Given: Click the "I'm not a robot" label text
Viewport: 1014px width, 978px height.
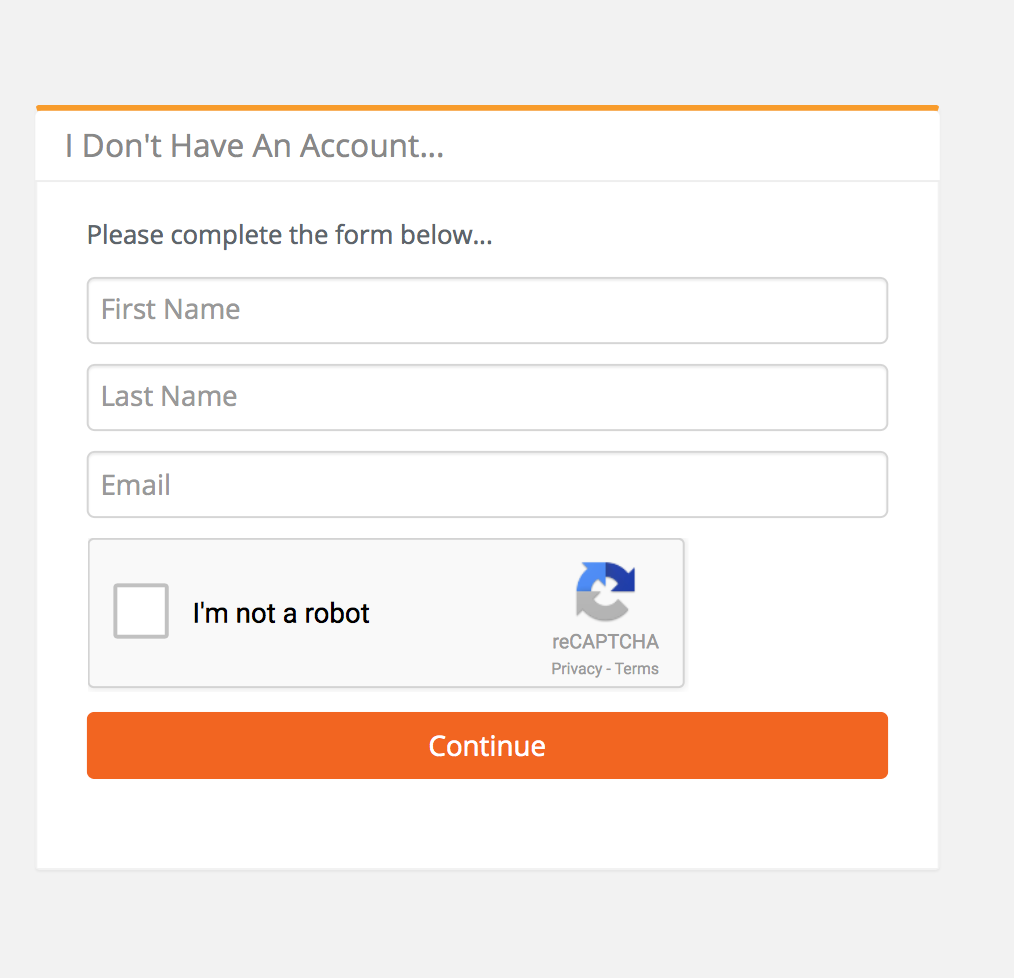Looking at the screenshot, I should (281, 613).
